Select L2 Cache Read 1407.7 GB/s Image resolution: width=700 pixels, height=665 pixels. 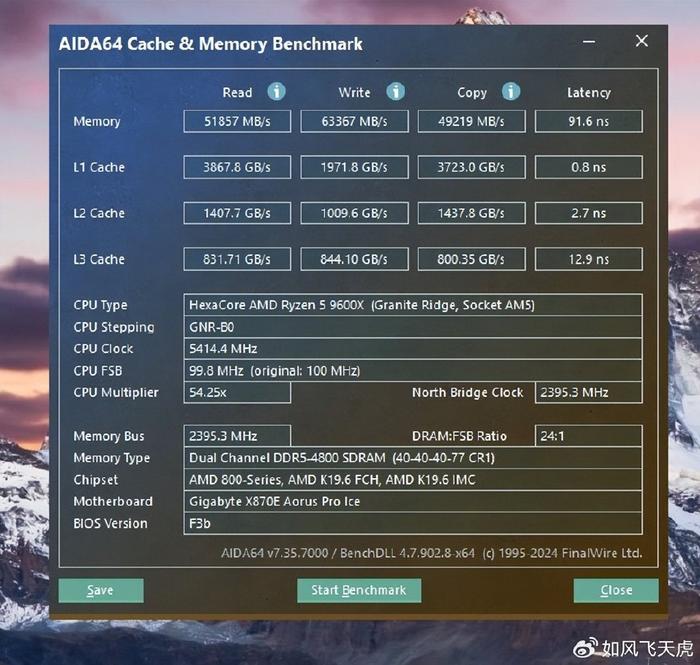click(x=237, y=213)
